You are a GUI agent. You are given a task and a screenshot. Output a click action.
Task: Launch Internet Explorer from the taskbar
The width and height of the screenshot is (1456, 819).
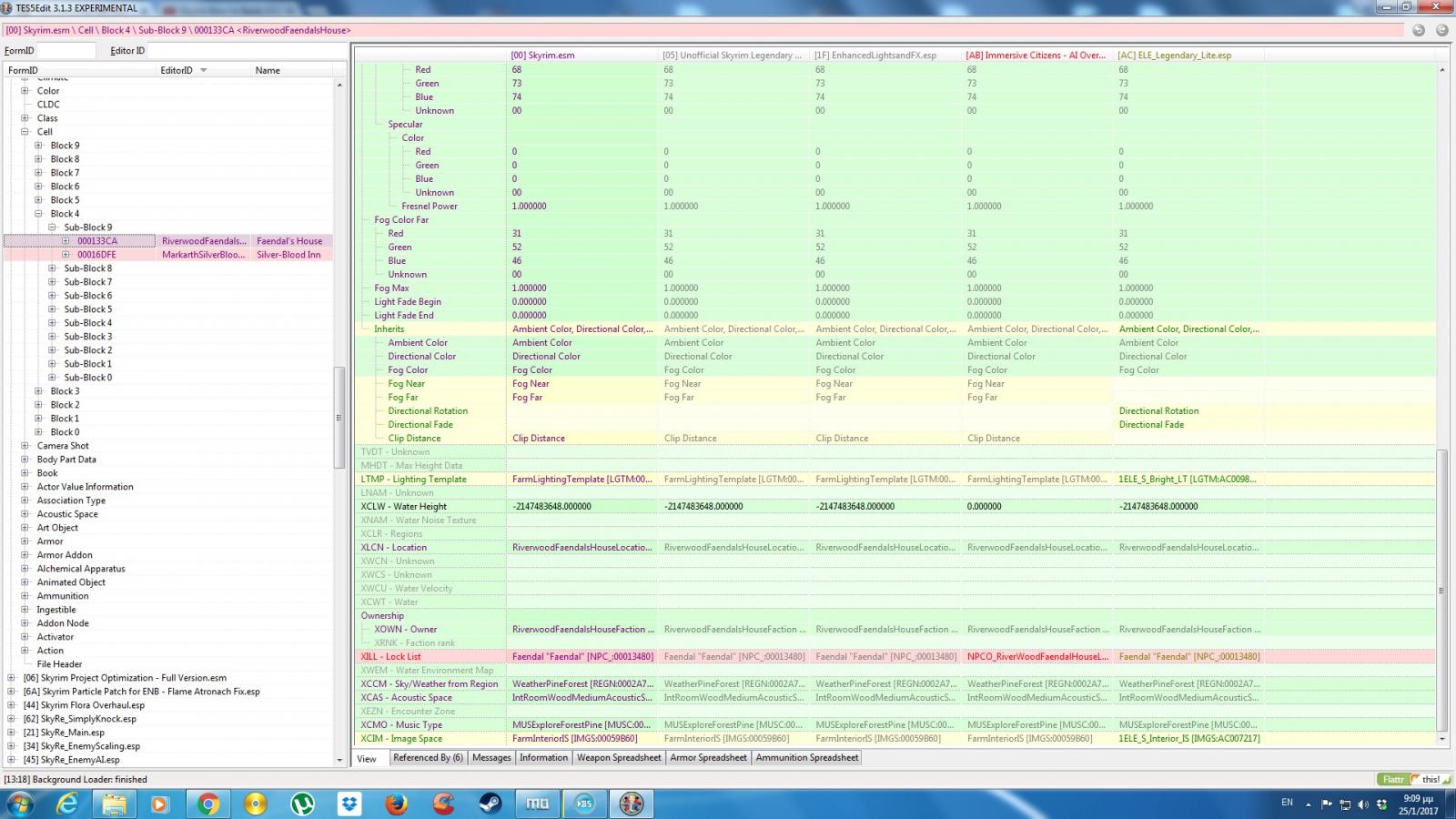pos(67,804)
